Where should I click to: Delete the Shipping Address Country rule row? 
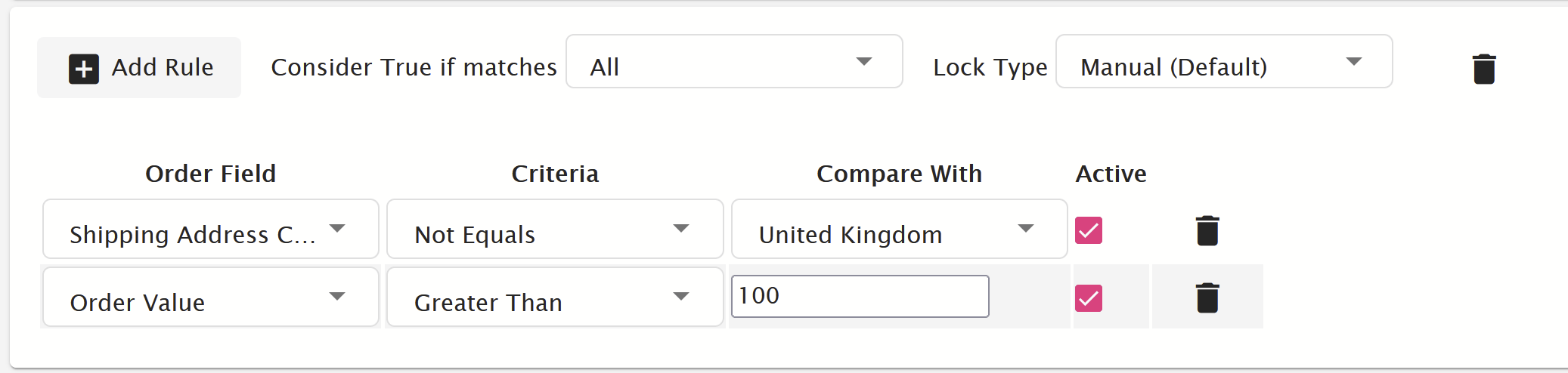tap(1207, 230)
